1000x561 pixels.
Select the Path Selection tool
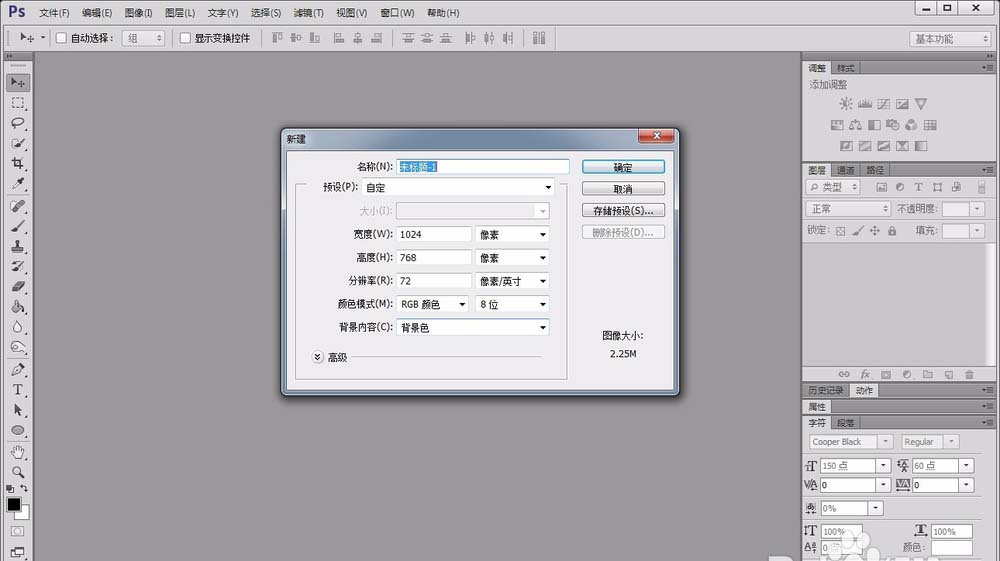pos(18,411)
